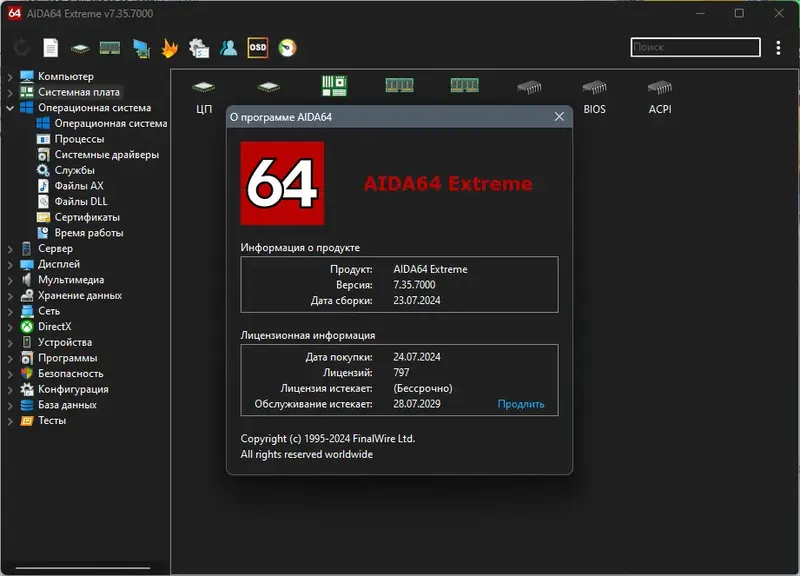
Task: Select the Операционная система child item
Action: (111, 123)
